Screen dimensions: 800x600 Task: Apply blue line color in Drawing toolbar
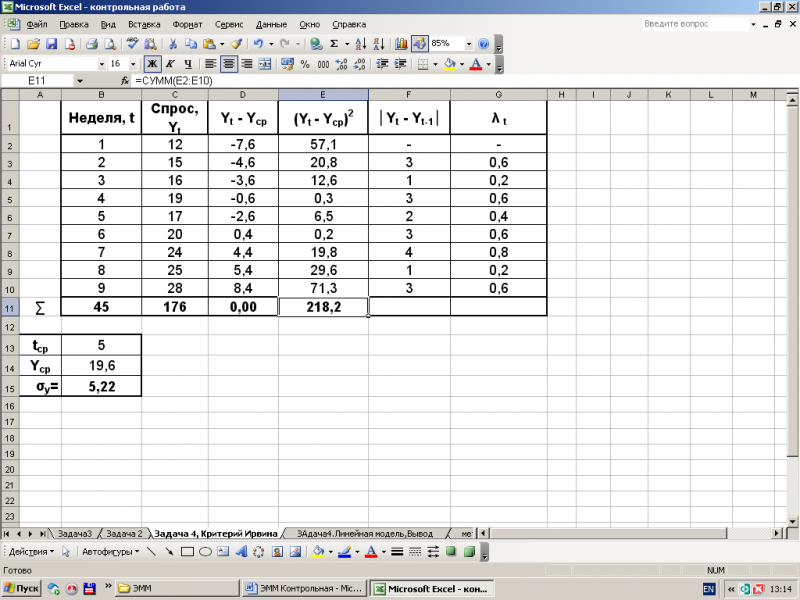coord(344,552)
